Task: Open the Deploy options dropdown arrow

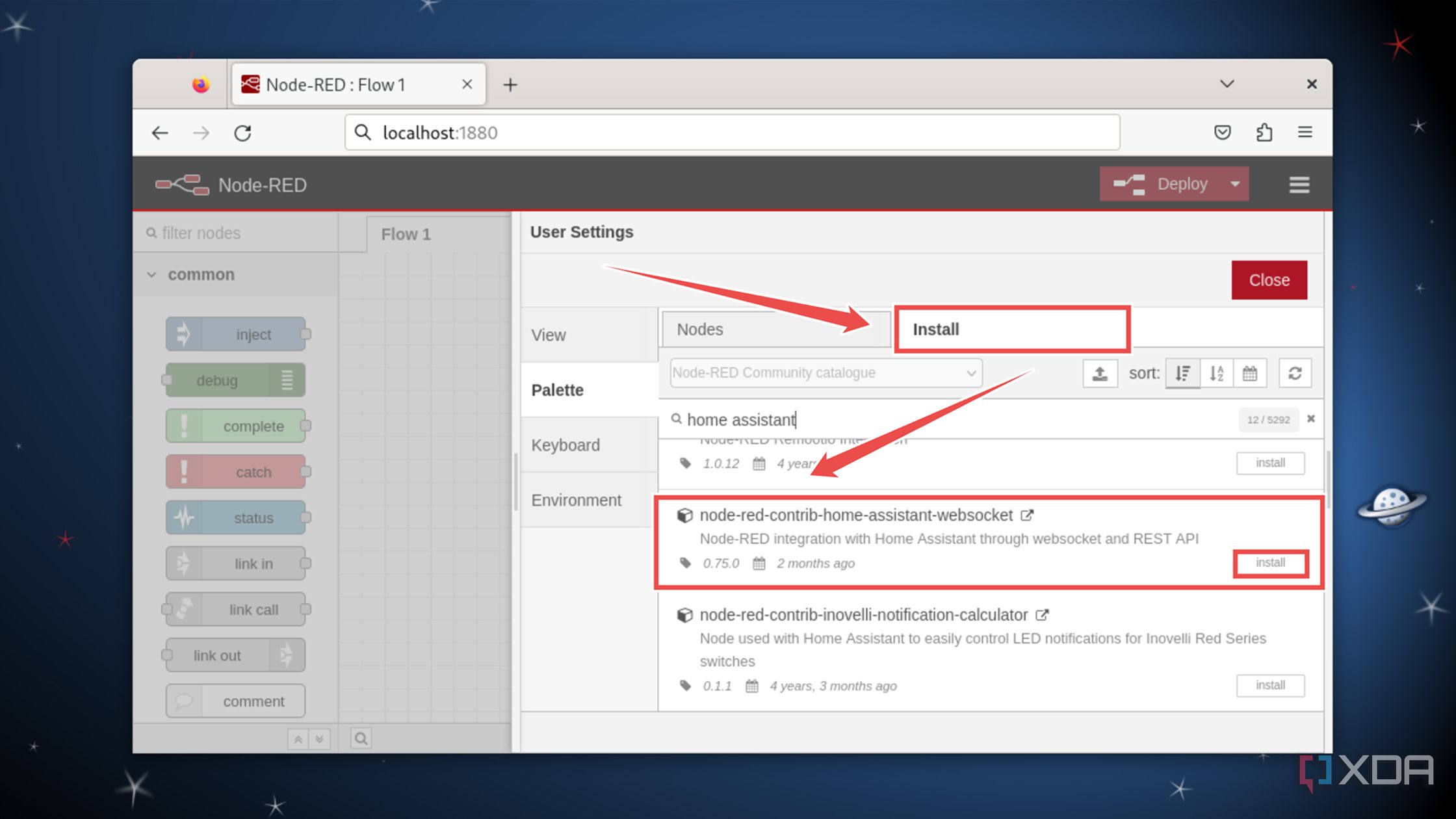Action: pyautogui.click(x=1235, y=184)
